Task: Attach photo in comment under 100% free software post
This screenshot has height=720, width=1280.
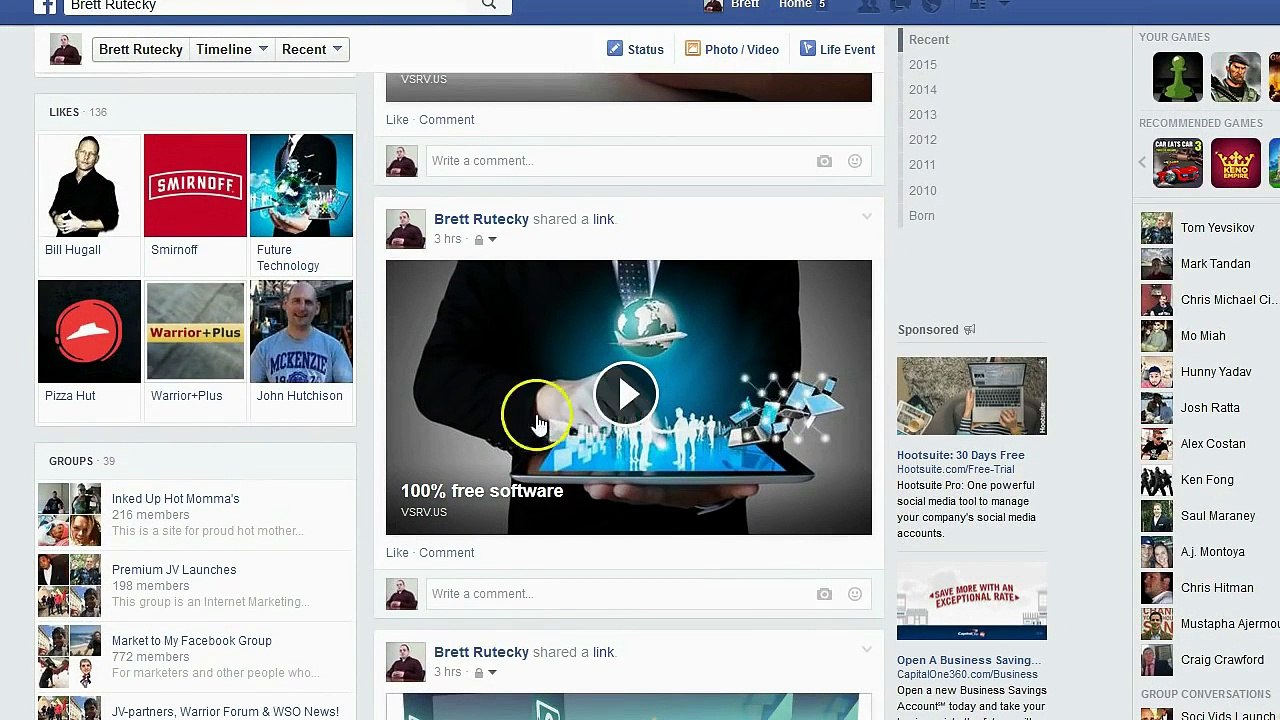Action: click(x=824, y=594)
